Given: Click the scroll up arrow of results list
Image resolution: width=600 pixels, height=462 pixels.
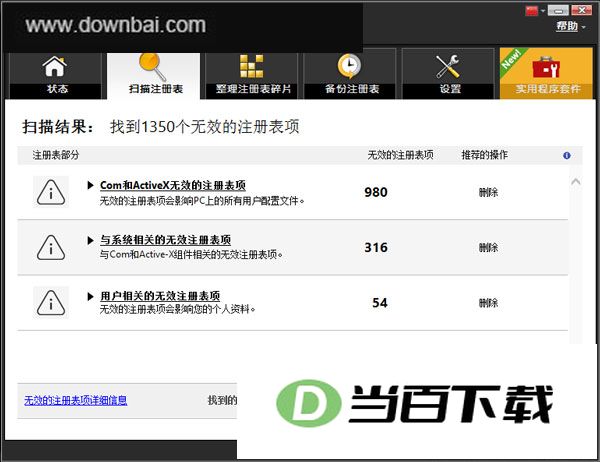Looking at the screenshot, I should [576, 181].
